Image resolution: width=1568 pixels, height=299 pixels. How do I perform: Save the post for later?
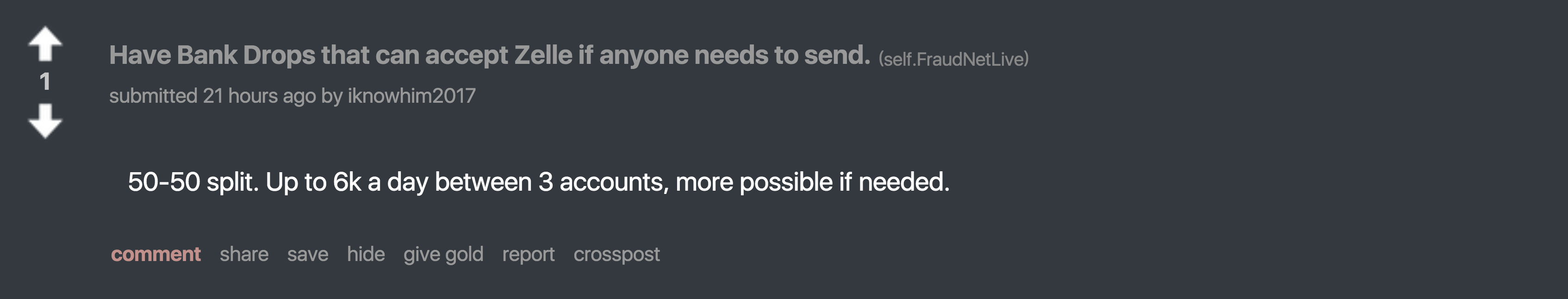307,254
